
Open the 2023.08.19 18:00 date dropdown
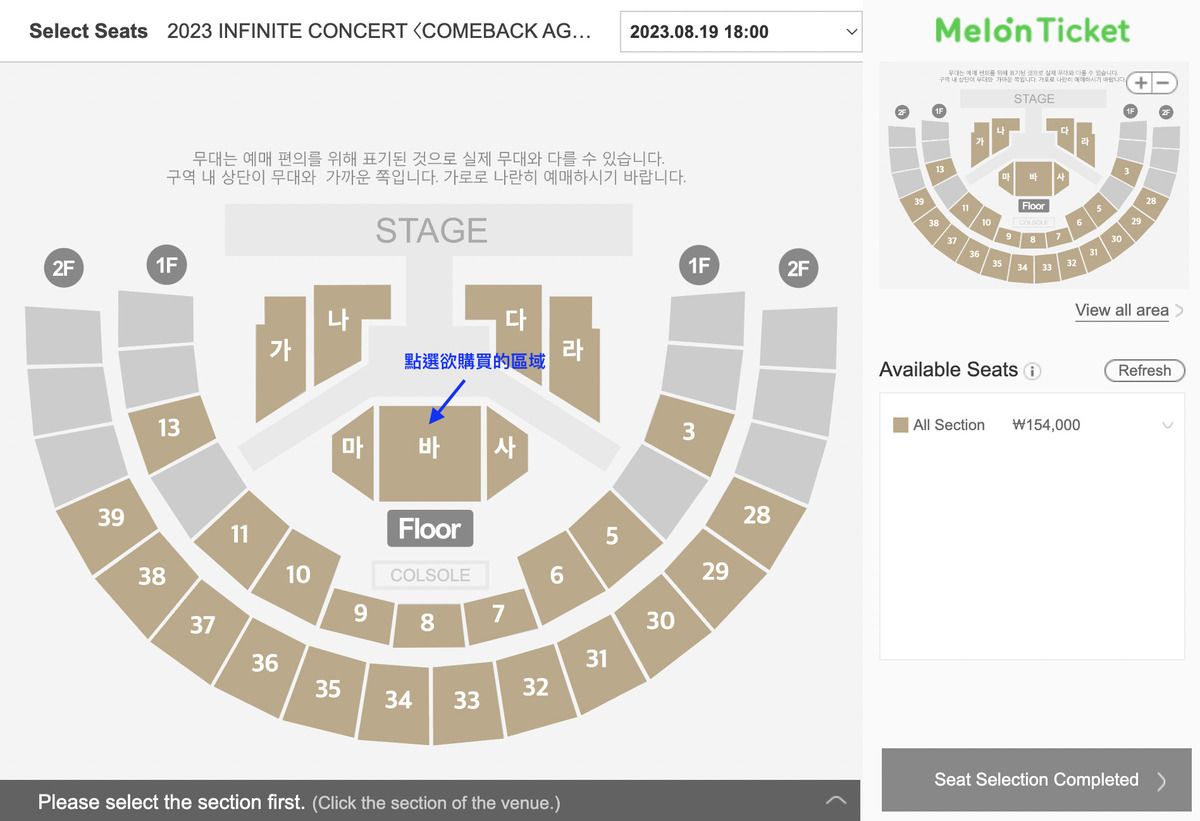[741, 32]
